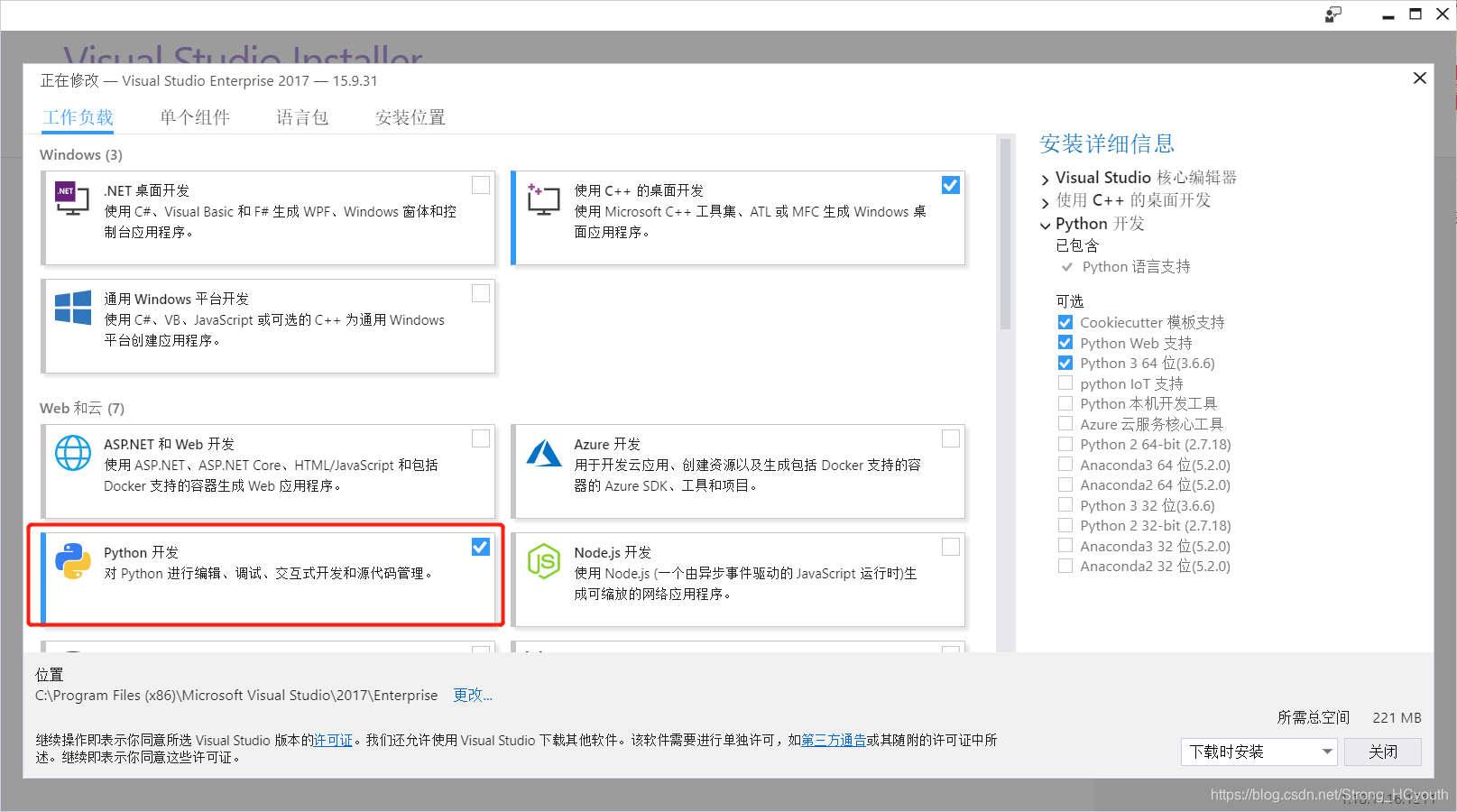Open the 下载时安装 install mode dropdown

pyautogui.click(x=1259, y=752)
